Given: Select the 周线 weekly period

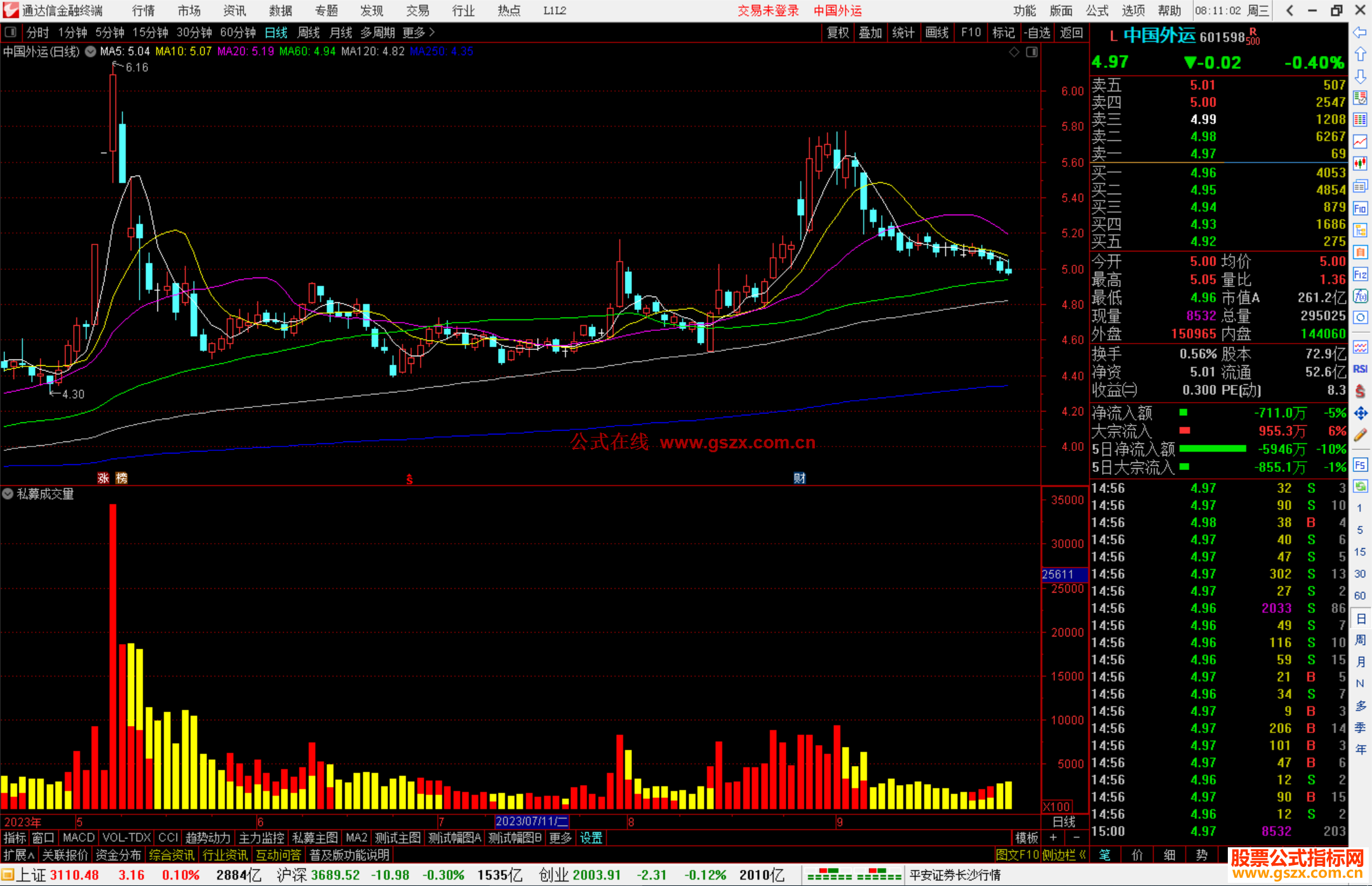Looking at the screenshot, I should pos(309,32).
